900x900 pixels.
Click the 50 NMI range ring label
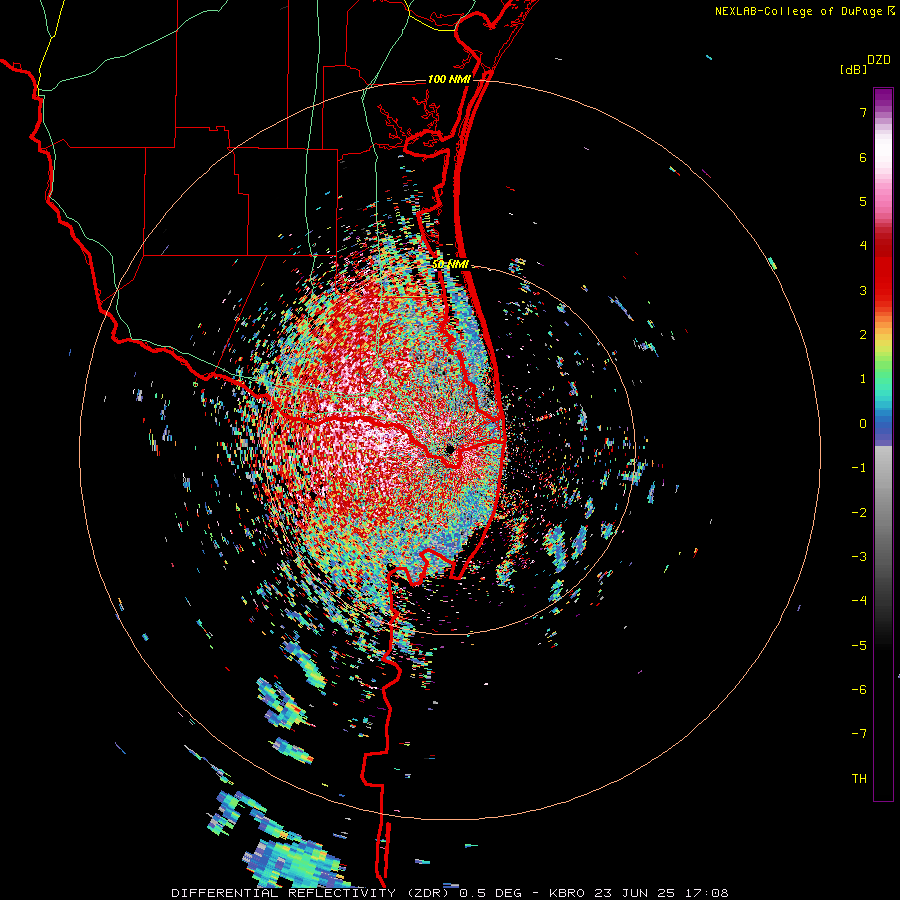click(x=451, y=265)
